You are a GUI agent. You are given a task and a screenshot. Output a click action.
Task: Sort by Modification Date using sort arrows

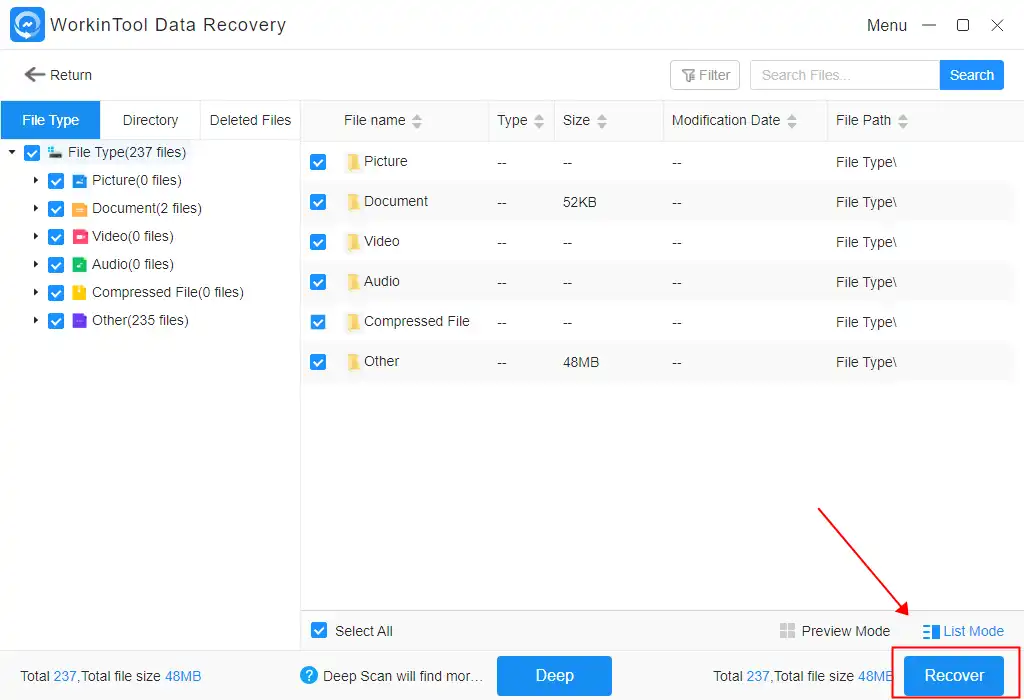792,121
